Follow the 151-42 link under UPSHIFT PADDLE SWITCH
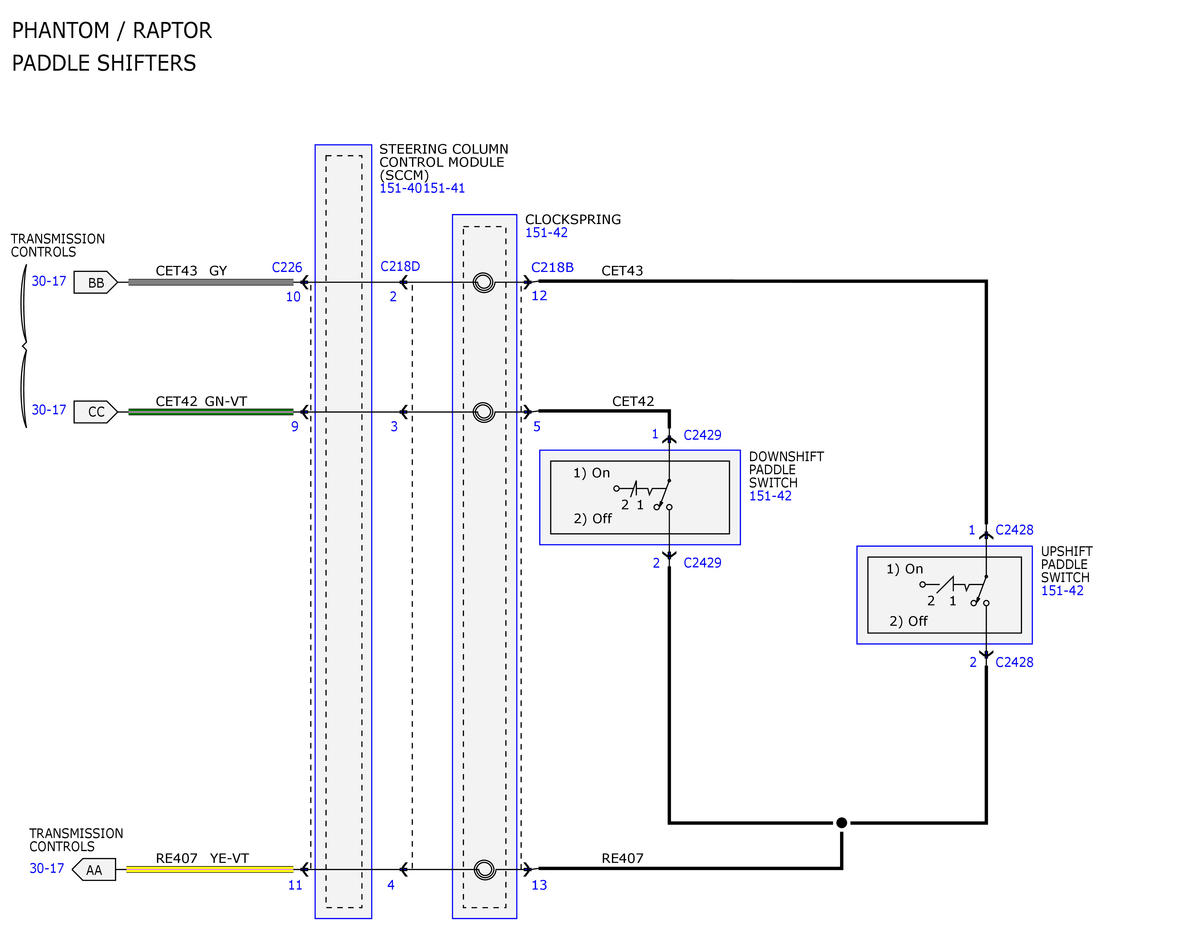This screenshot has width=1199, height=927. pos(1062,590)
